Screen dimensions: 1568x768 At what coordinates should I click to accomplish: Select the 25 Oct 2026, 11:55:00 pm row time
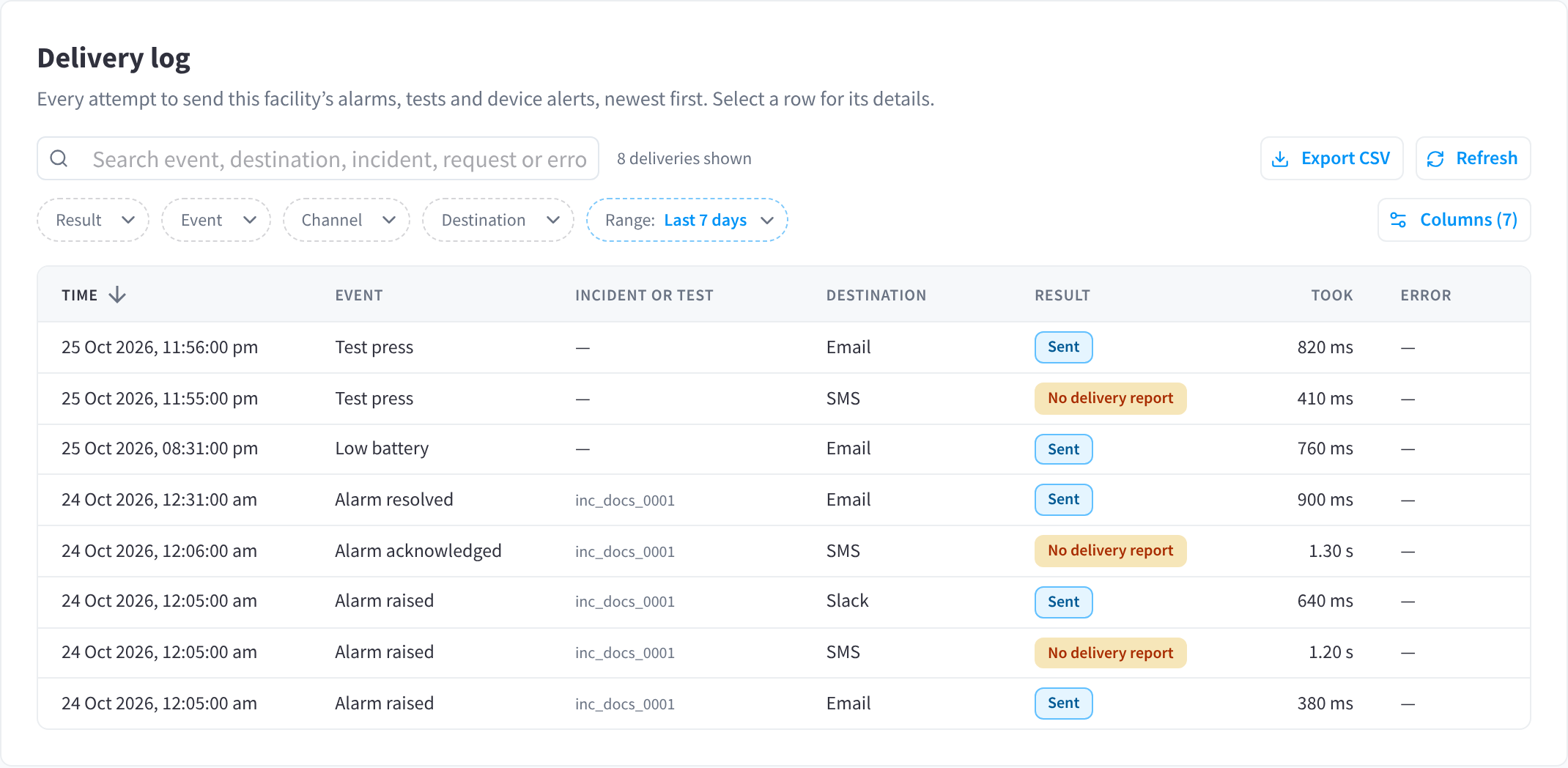[160, 399]
